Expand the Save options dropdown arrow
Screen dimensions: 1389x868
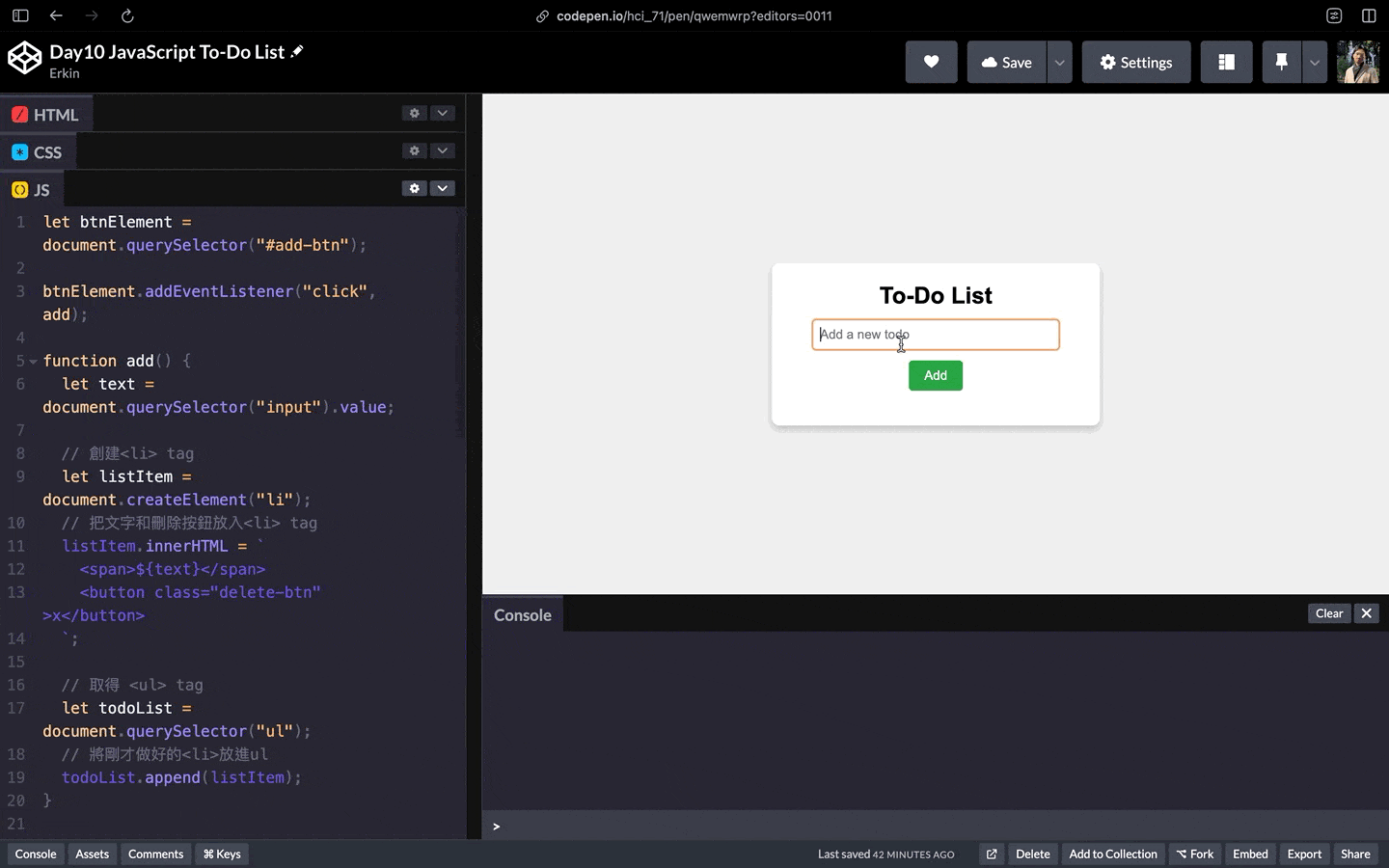coord(1059,63)
